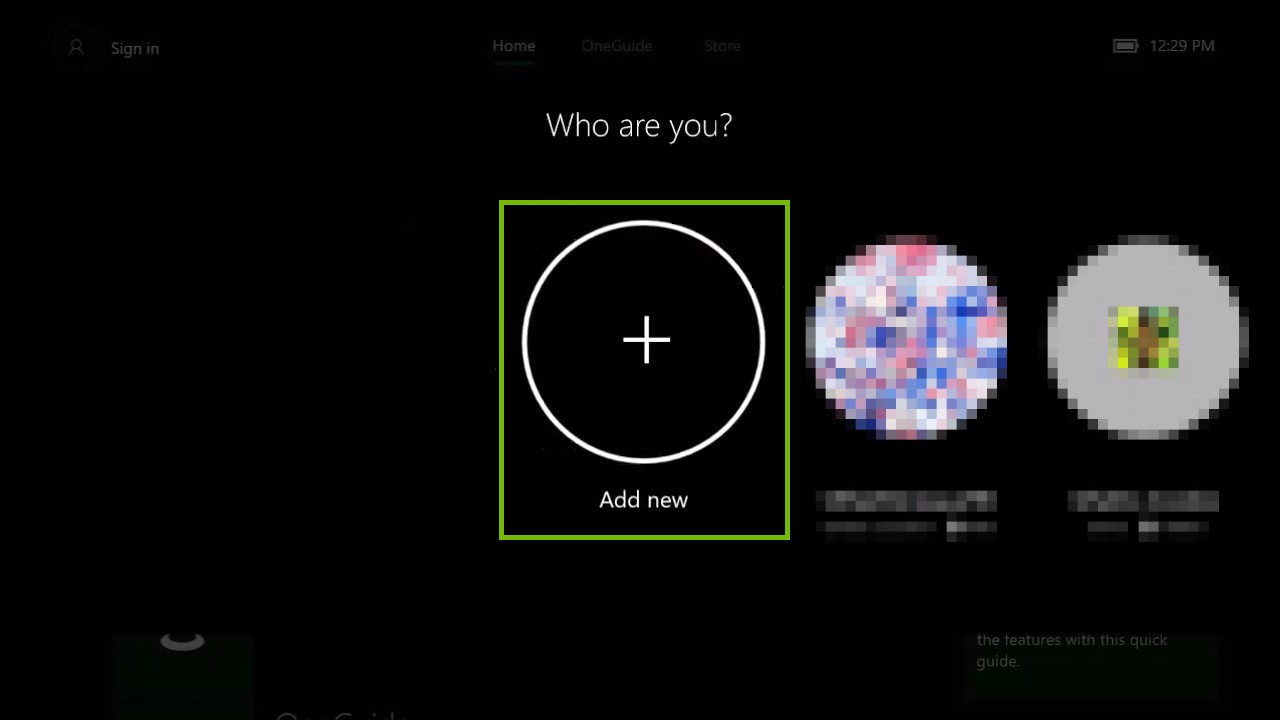Click the blurred gamertag under the first avatar

point(906,500)
